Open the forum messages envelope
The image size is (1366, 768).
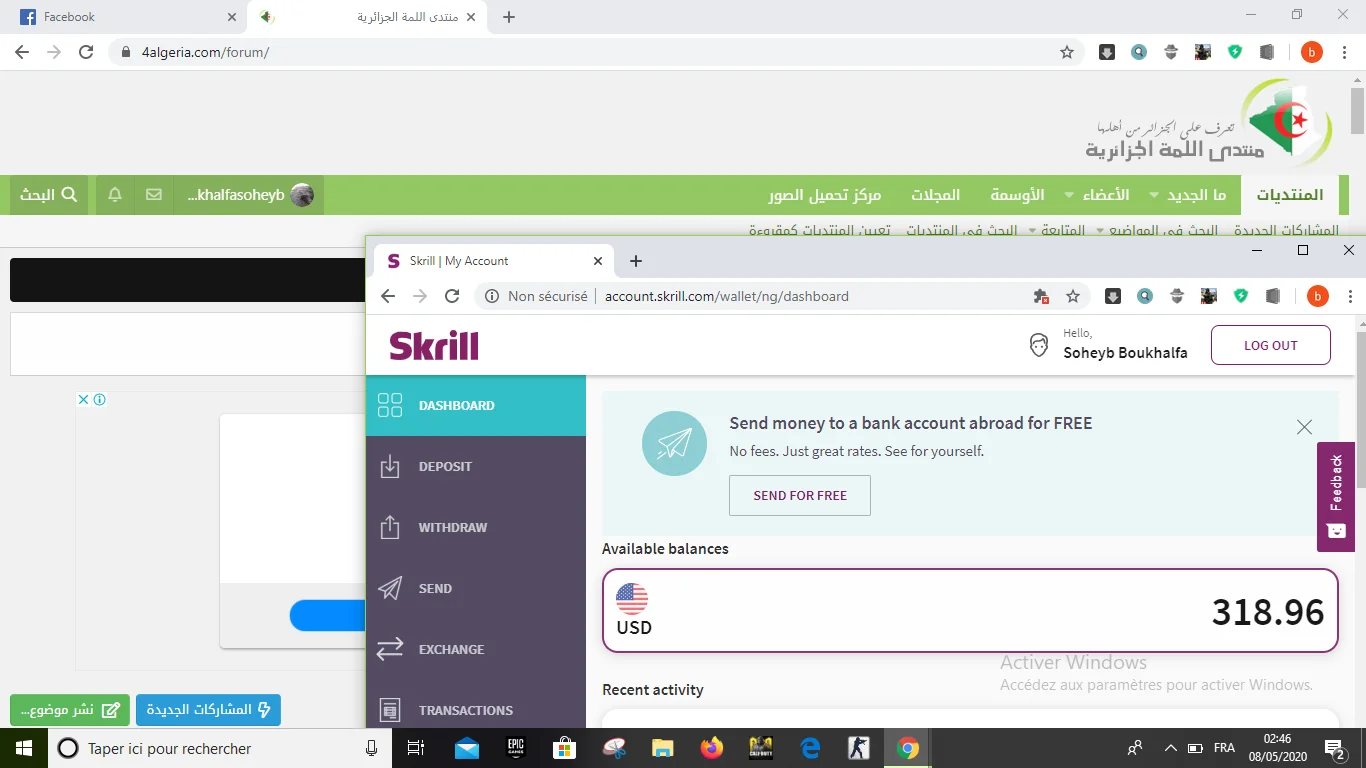[x=153, y=195]
